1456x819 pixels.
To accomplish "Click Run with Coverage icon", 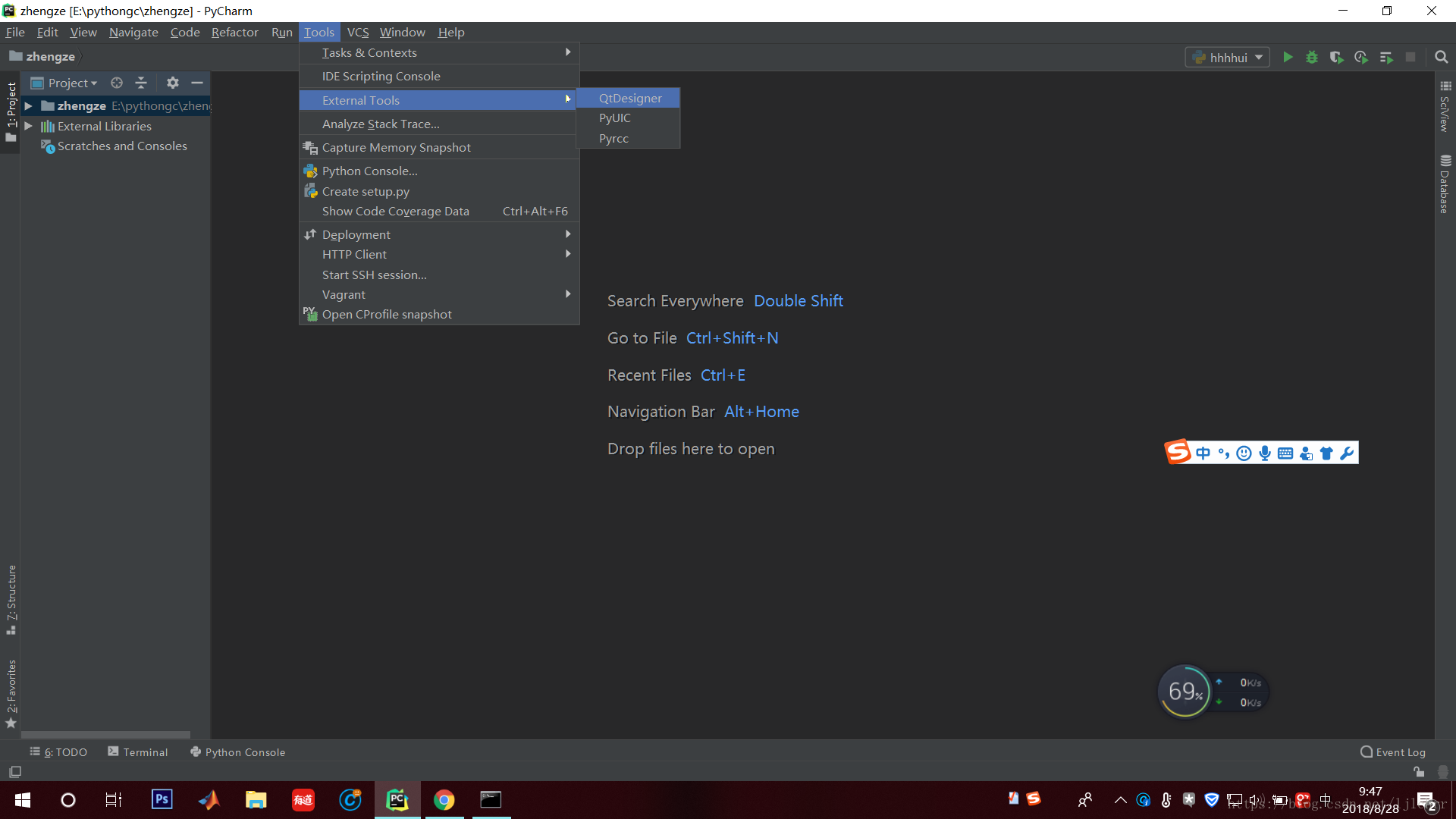I will pos(1336,57).
